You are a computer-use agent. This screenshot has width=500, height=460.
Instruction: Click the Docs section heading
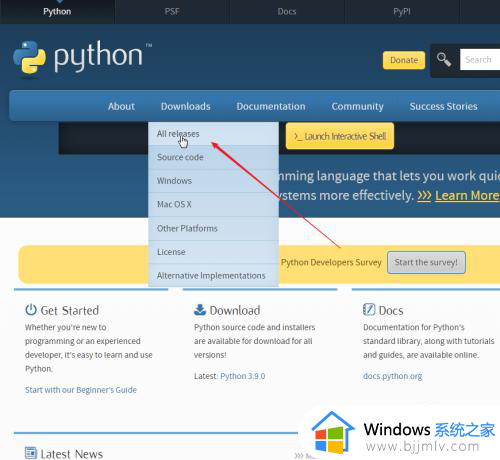[391, 310]
